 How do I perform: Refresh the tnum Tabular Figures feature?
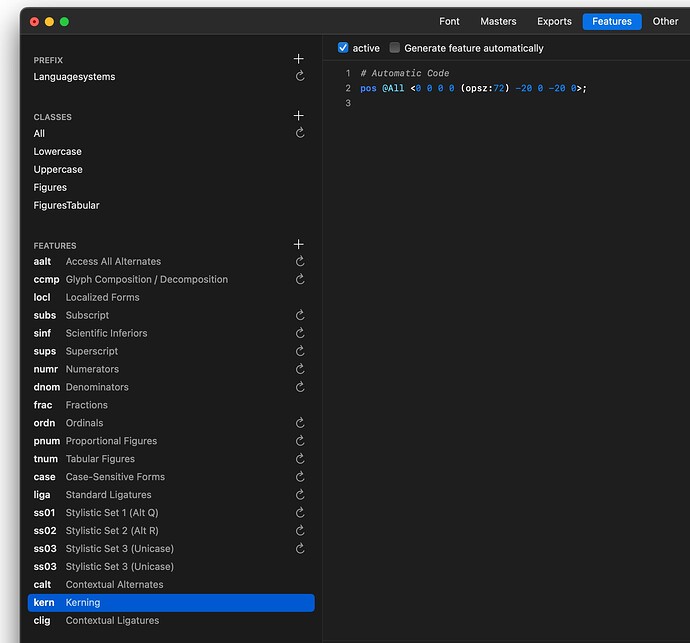point(299,459)
